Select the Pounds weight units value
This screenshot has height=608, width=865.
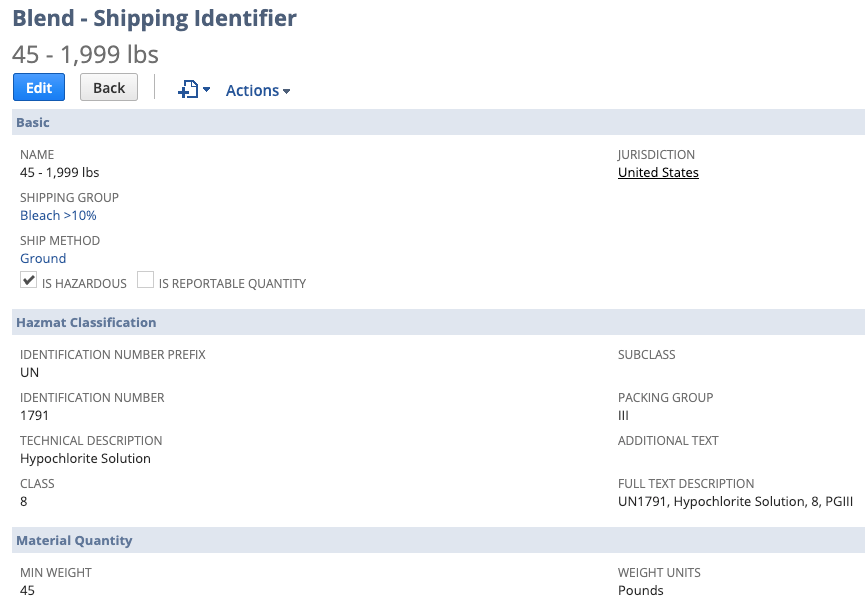[x=640, y=590]
